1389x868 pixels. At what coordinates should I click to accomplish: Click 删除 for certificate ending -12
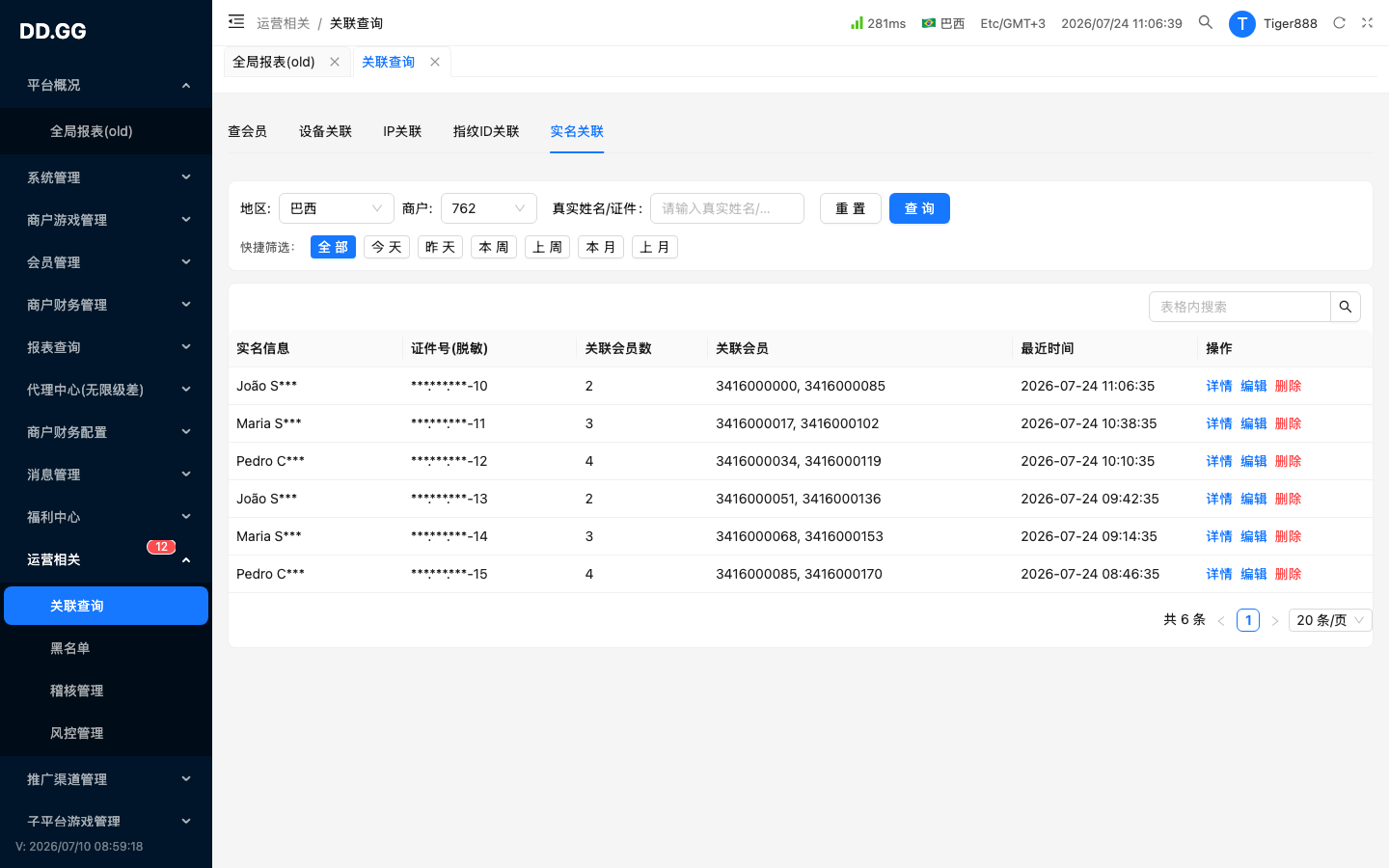click(x=1289, y=461)
